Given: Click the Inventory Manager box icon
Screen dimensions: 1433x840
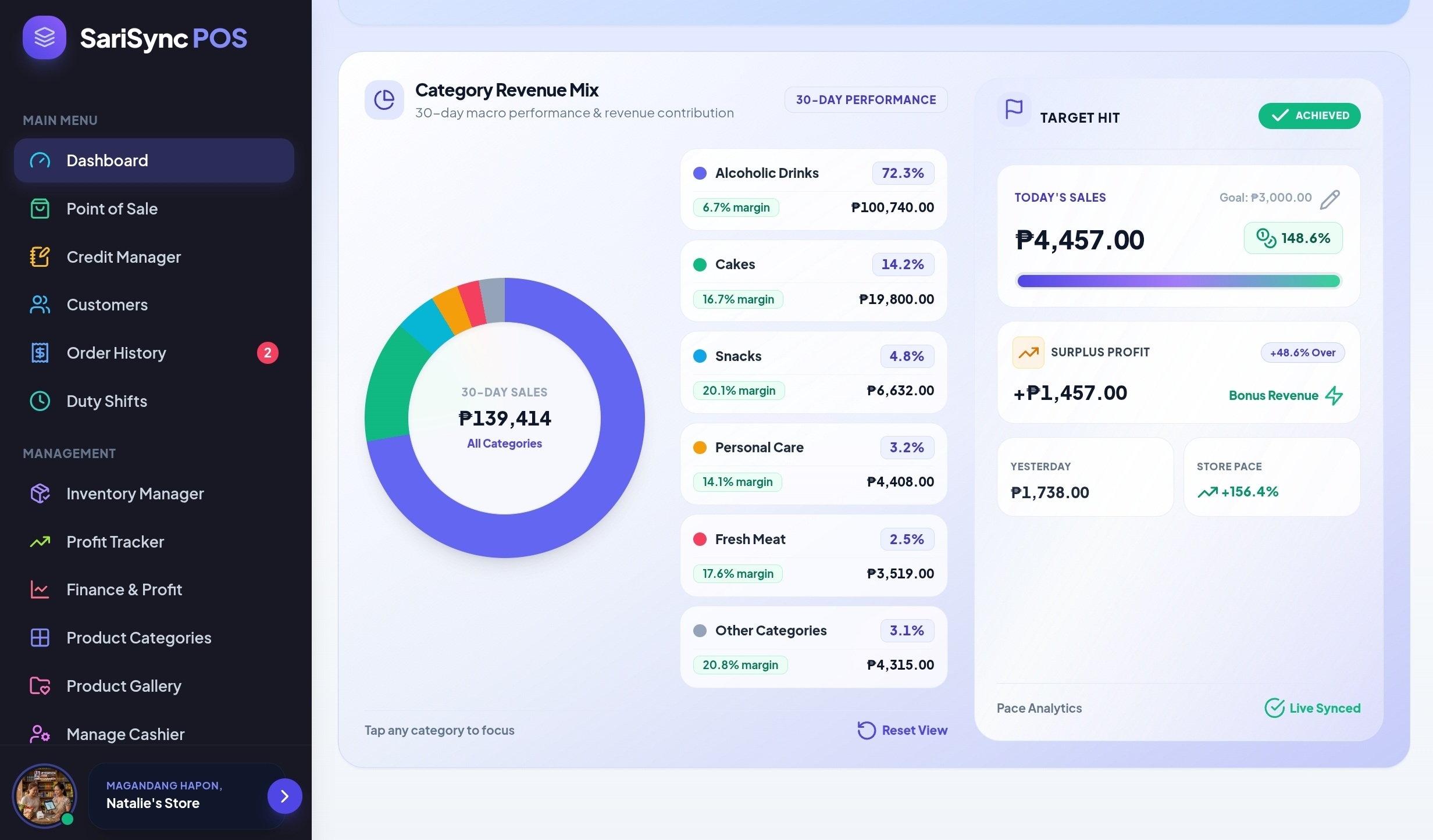Looking at the screenshot, I should pos(40,494).
